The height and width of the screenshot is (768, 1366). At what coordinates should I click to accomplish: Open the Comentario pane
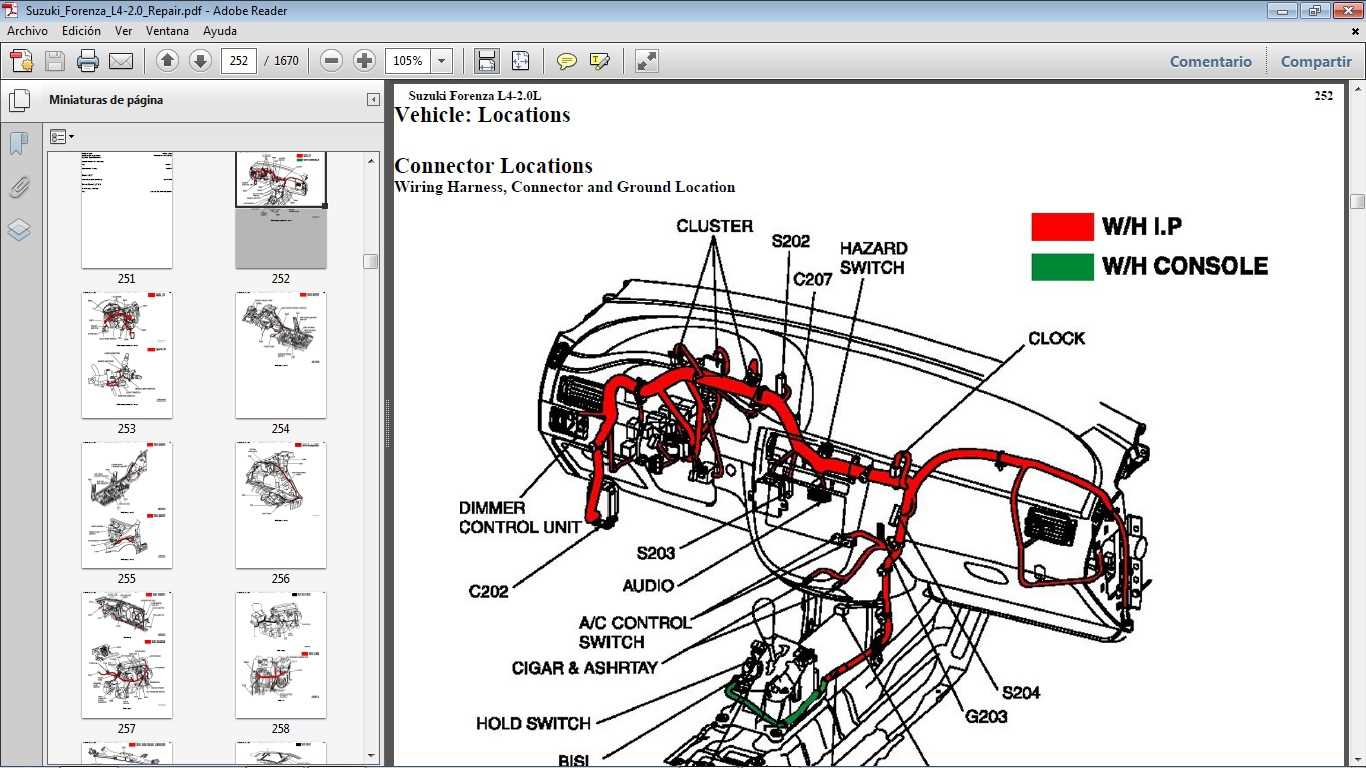[1211, 61]
